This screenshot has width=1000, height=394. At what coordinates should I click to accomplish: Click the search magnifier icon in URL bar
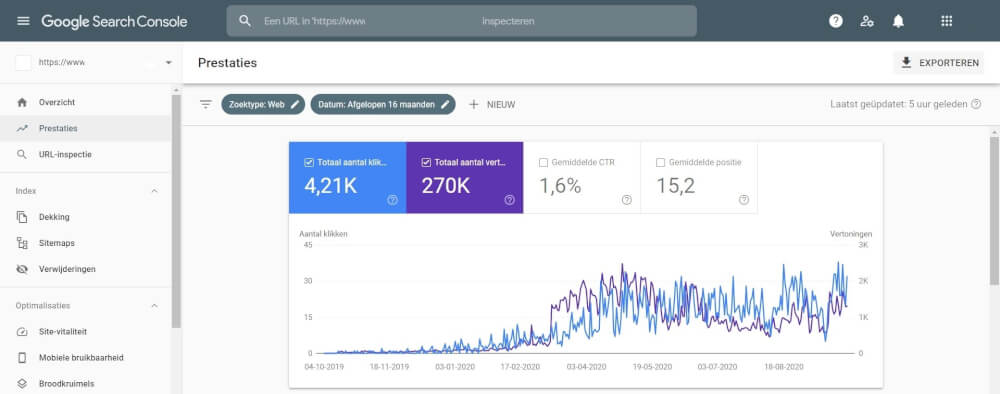245,21
